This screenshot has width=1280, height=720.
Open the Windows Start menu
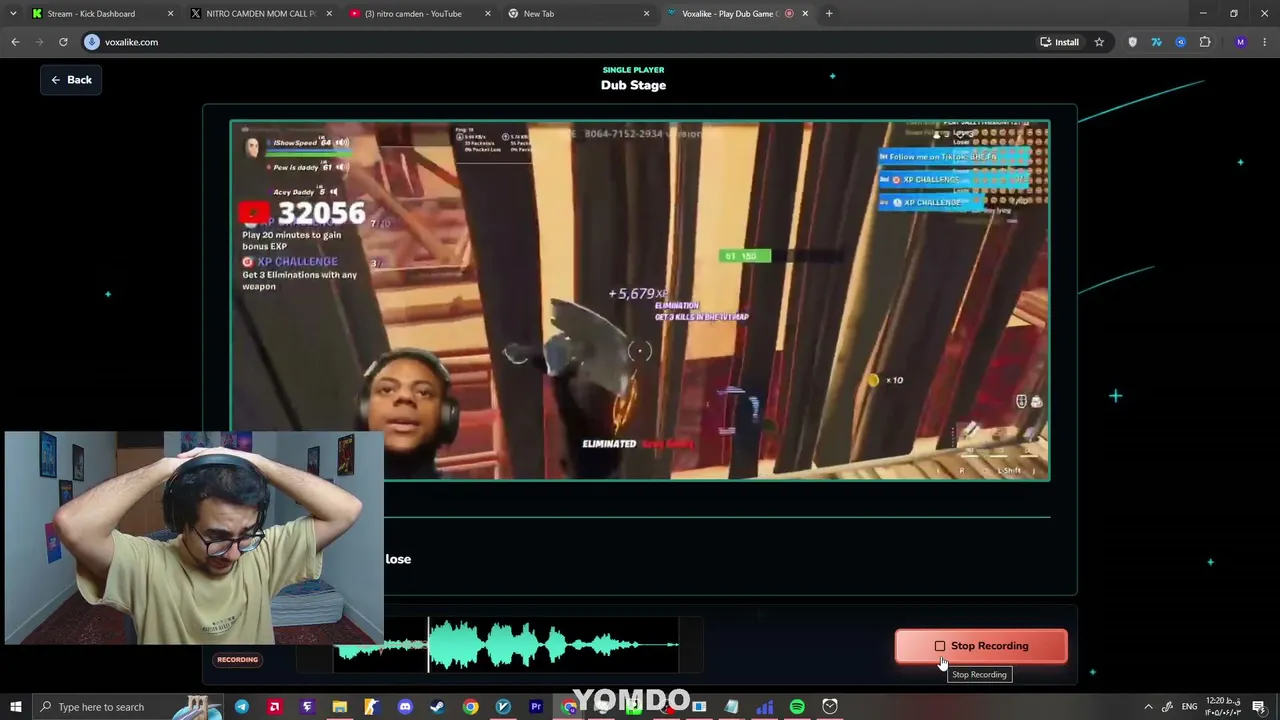(x=16, y=707)
